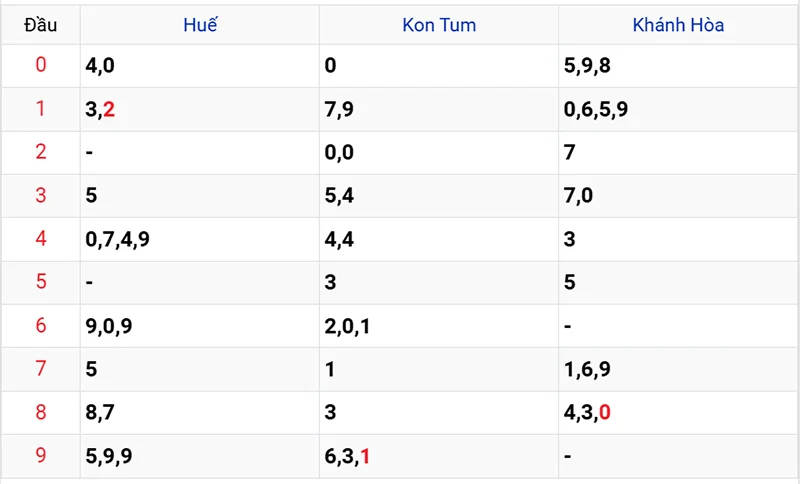800x484 pixels.
Task: Click Khánh Hòa cell showing 4,3,0
Action: (678, 413)
